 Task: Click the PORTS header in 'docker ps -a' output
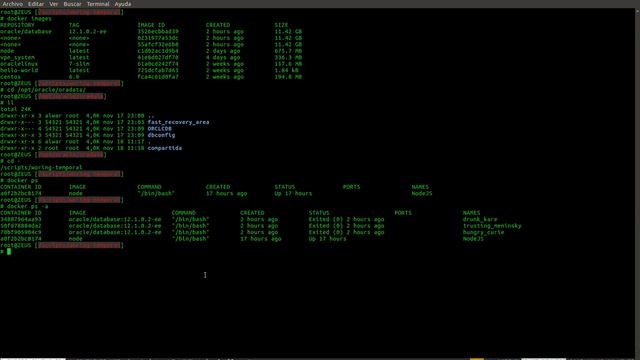tap(403, 213)
